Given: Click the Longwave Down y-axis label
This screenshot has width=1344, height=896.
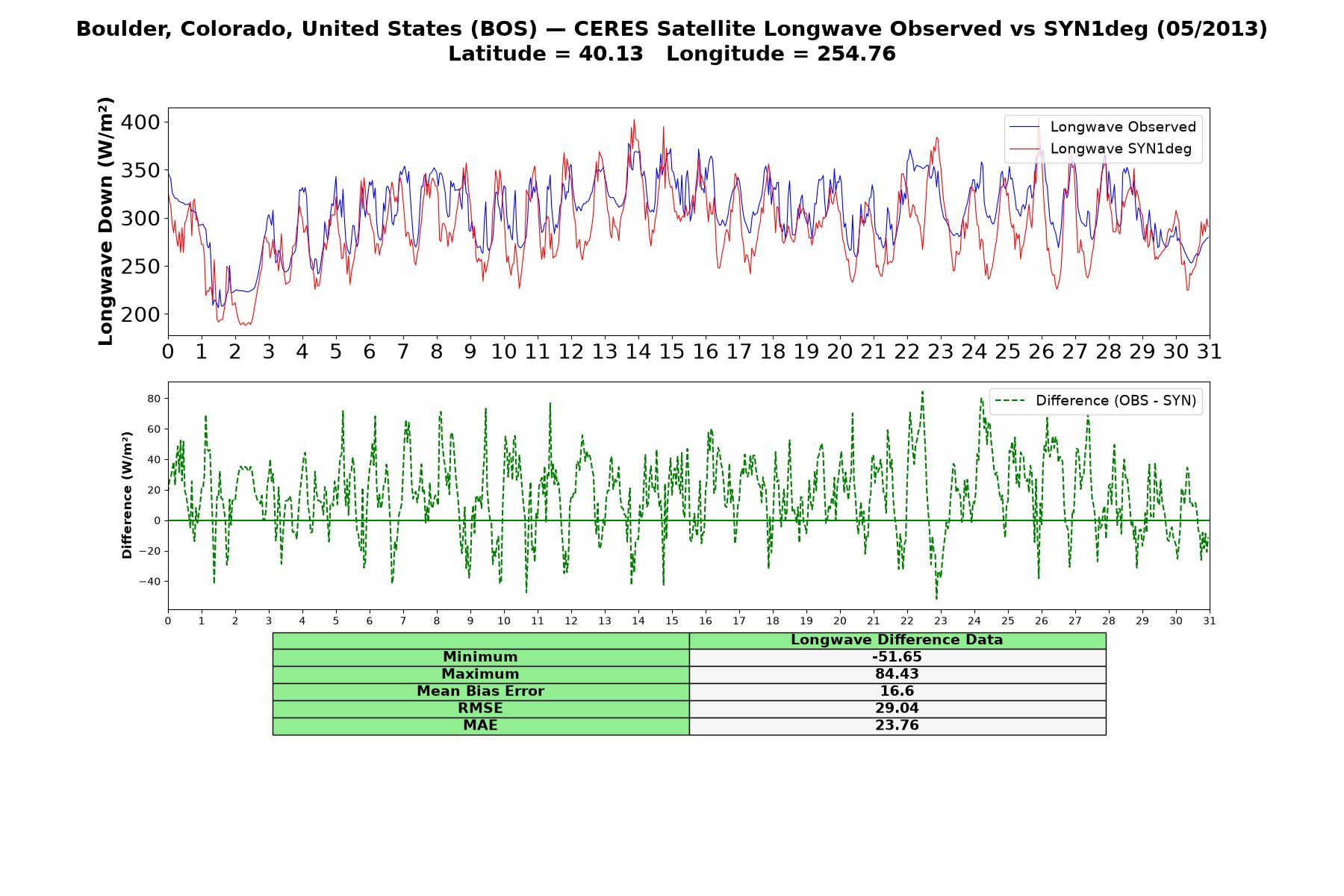Looking at the screenshot, I should pos(105,221).
